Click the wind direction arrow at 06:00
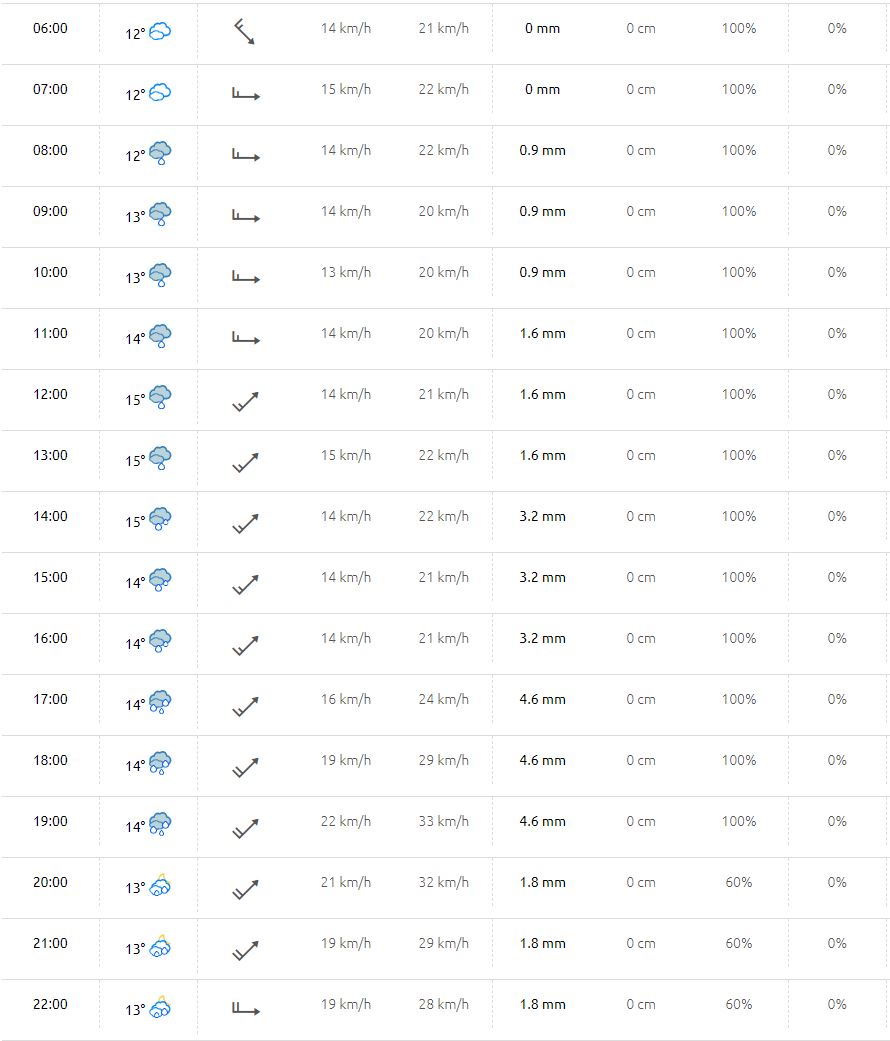The image size is (890, 1041). pos(244,31)
